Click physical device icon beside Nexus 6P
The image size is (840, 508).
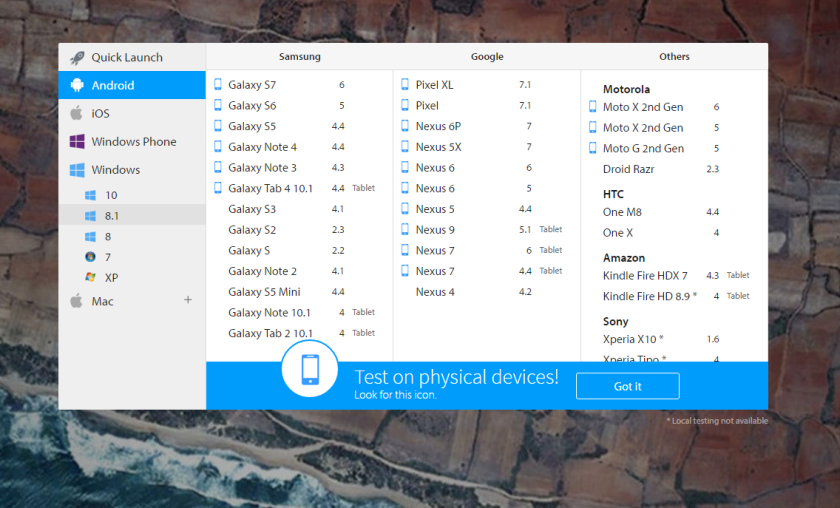tap(405, 126)
